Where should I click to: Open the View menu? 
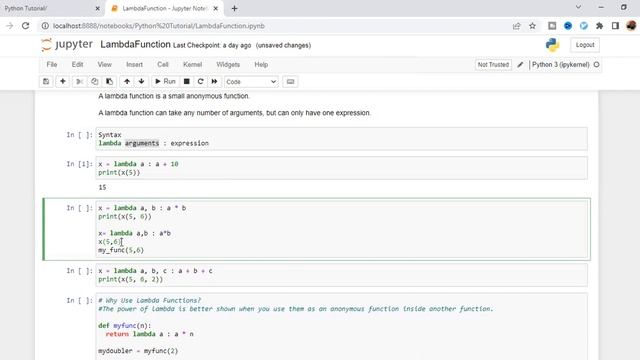[x=104, y=64]
